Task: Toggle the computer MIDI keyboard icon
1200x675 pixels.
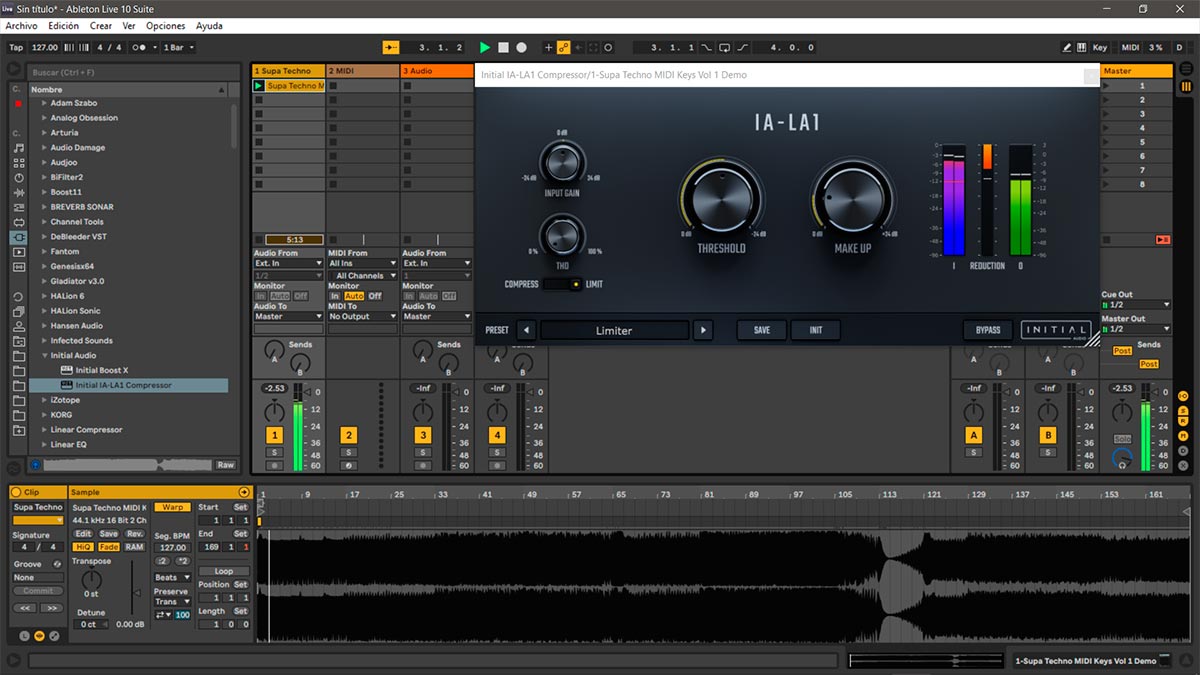Action: point(1082,47)
